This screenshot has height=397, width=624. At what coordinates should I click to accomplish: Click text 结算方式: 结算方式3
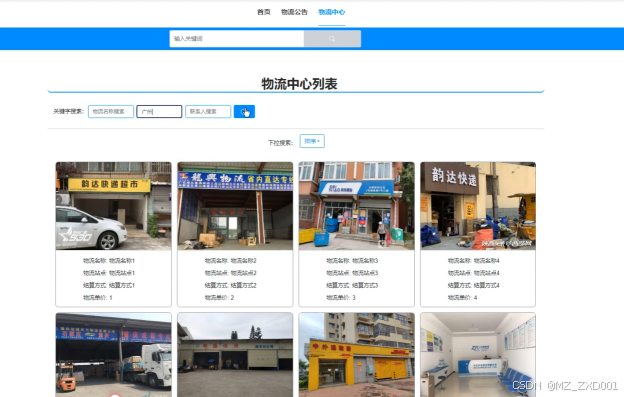pyautogui.click(x=352, y=285)
